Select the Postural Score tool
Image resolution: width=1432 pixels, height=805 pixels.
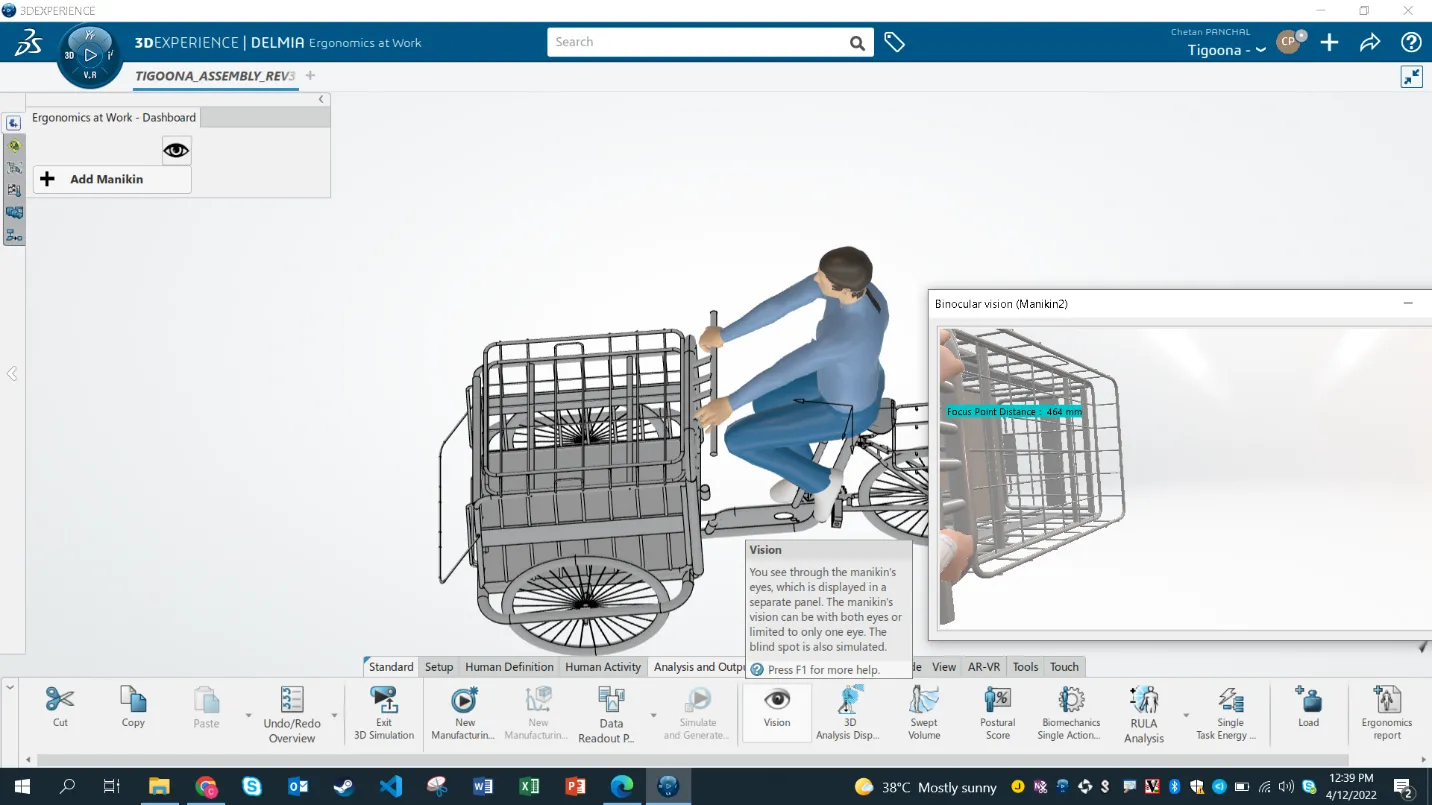[997, 710]
